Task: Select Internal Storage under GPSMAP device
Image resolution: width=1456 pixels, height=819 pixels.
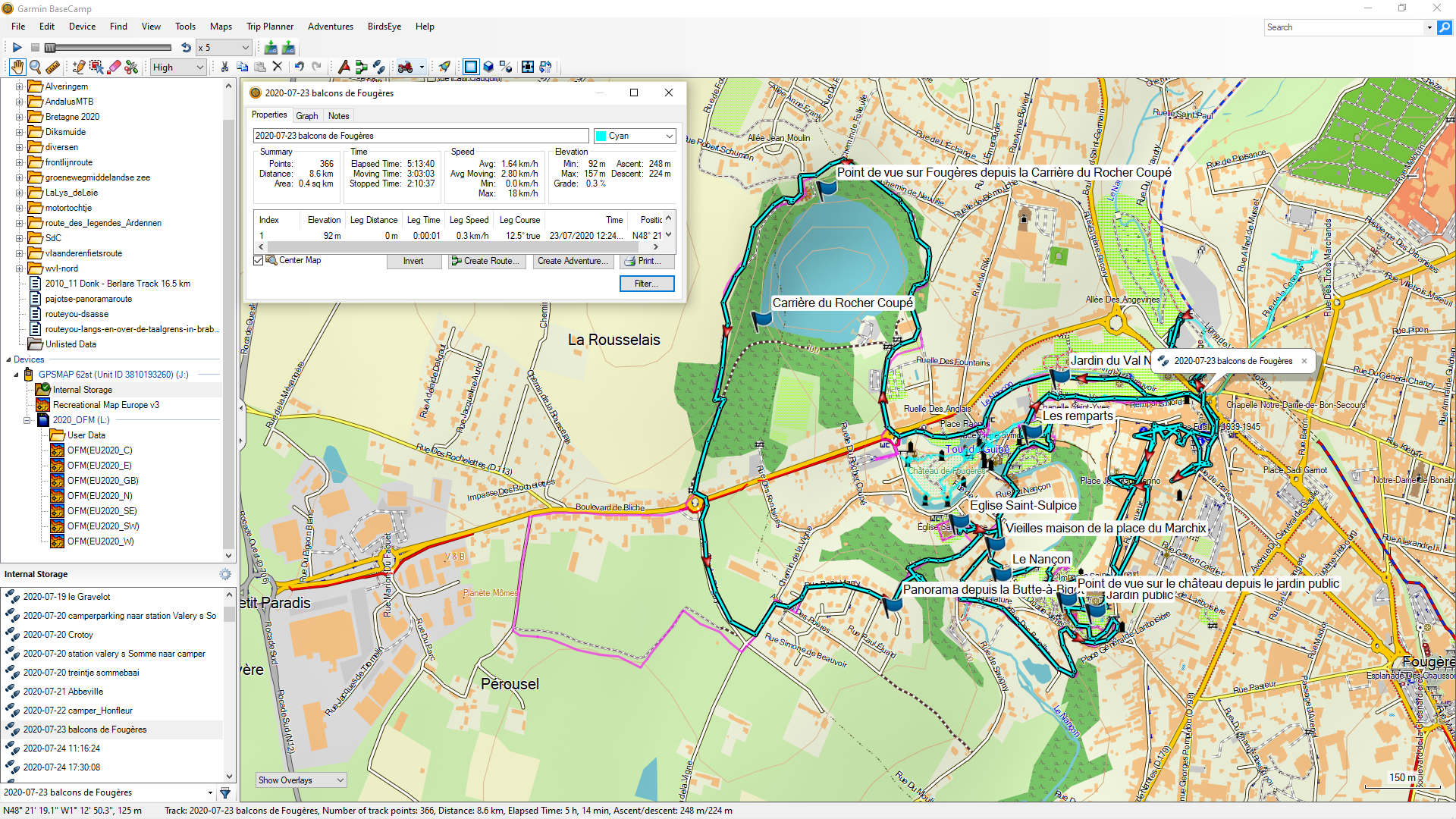Action: (x=82, y=390)
